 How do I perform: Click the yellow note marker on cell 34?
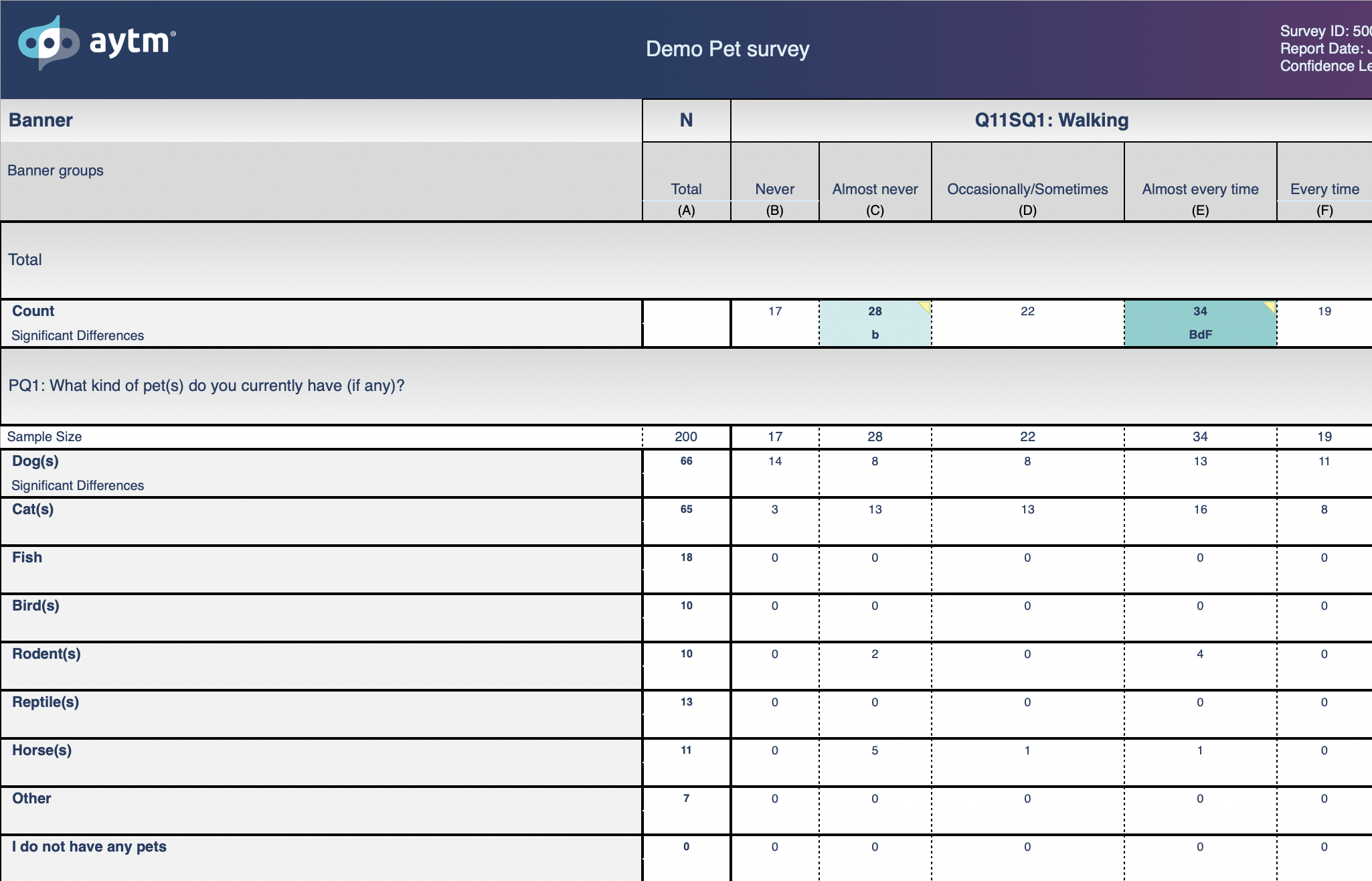click(1270, 307)
